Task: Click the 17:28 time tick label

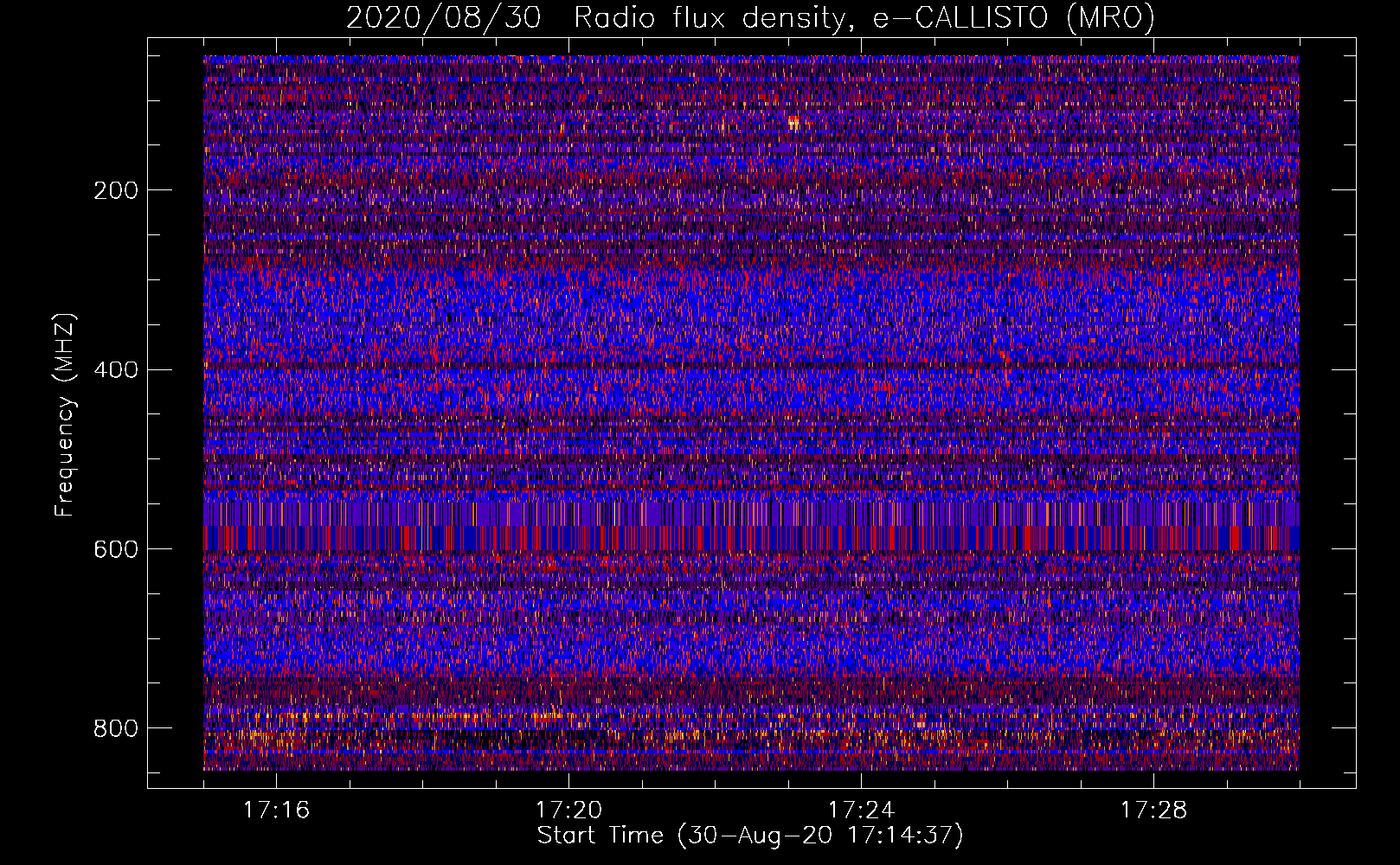Action: (x=1153, y=811)
